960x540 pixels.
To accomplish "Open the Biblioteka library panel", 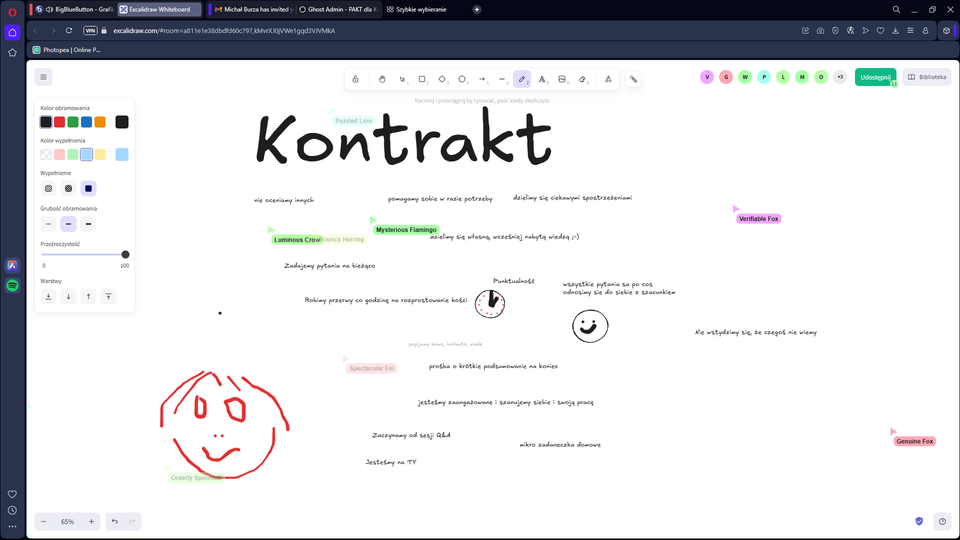I will coord(927,77).
